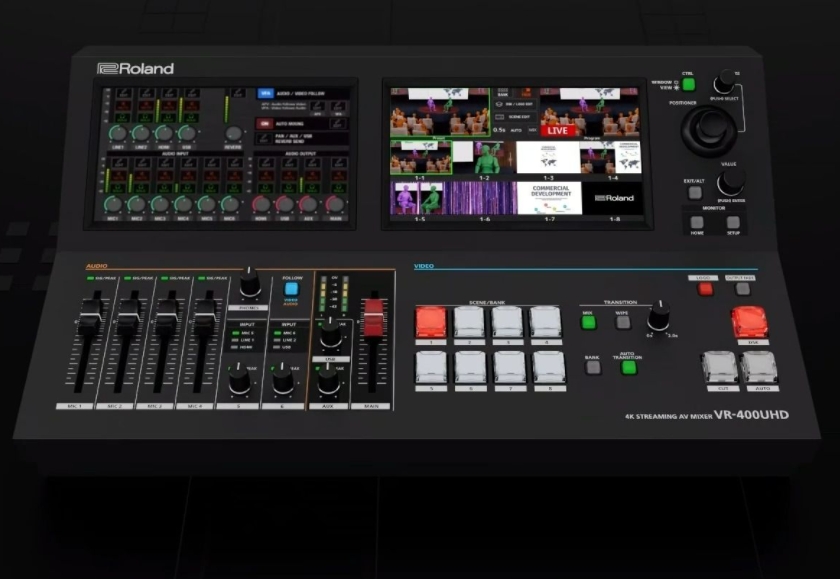Select scene thumbnail 1-7 Commercial Development slide
This screenshot has width=840, height=579.
coord(550,198)
